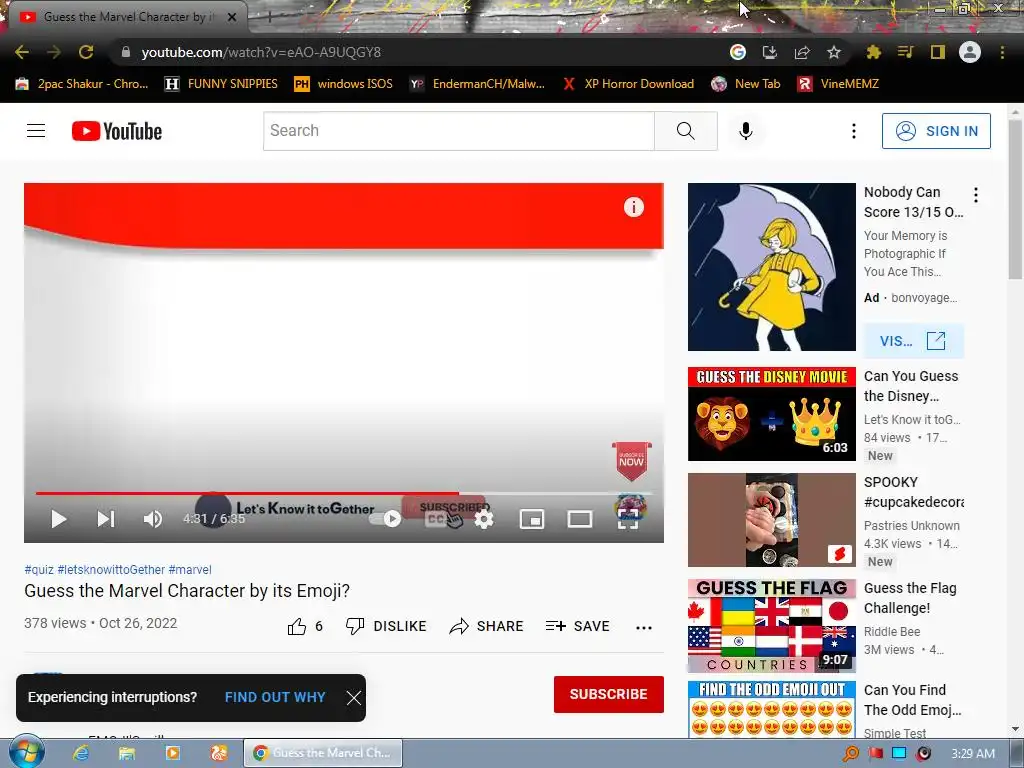
Task: Open the FUNNY SNIPPIES bookmark
Action: [x=221, y=84]
